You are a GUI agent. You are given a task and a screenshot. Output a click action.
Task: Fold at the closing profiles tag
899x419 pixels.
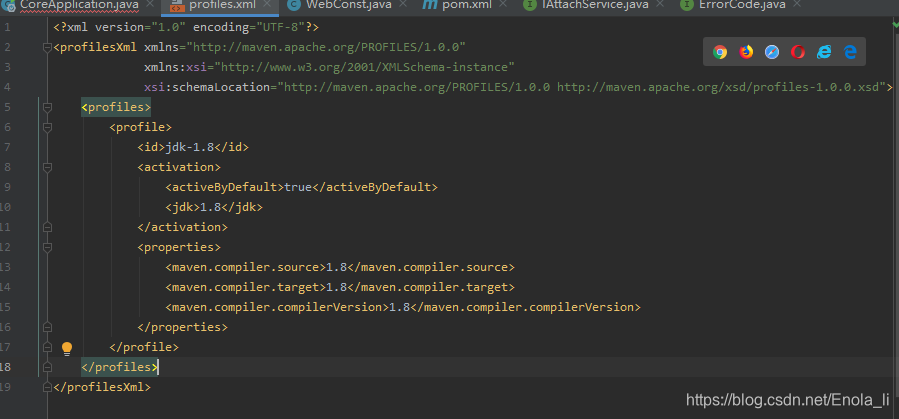(48, 367)
